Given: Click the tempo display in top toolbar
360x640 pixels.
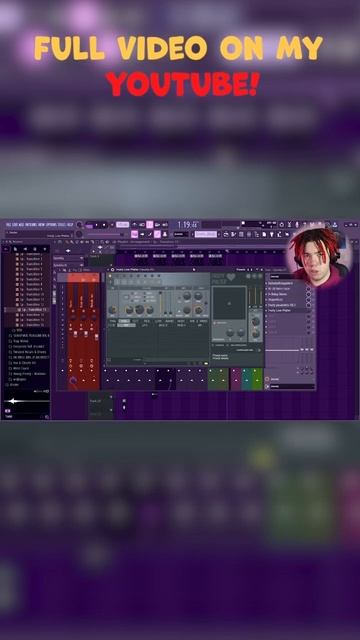Looking at the screenshot, I should [x=122, y=224].
